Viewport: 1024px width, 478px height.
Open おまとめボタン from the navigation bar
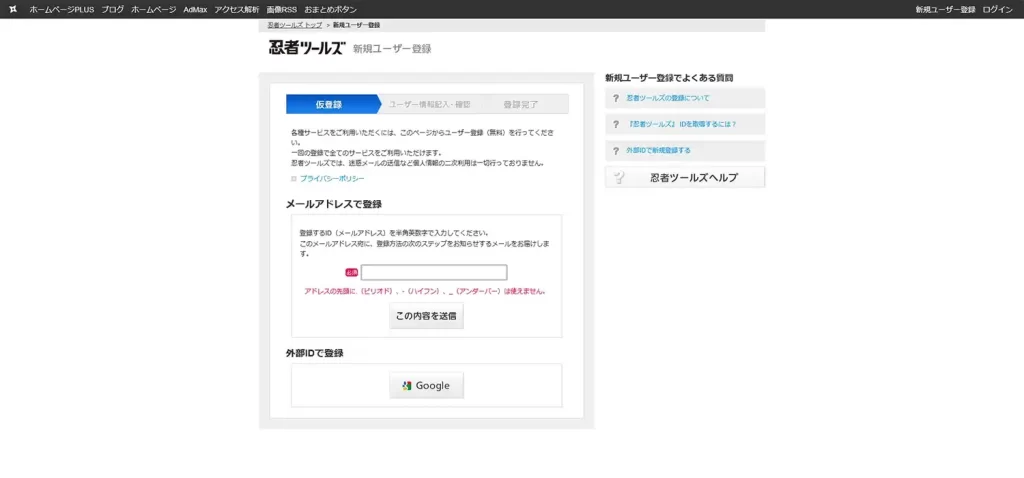click(x=330, y=9)
